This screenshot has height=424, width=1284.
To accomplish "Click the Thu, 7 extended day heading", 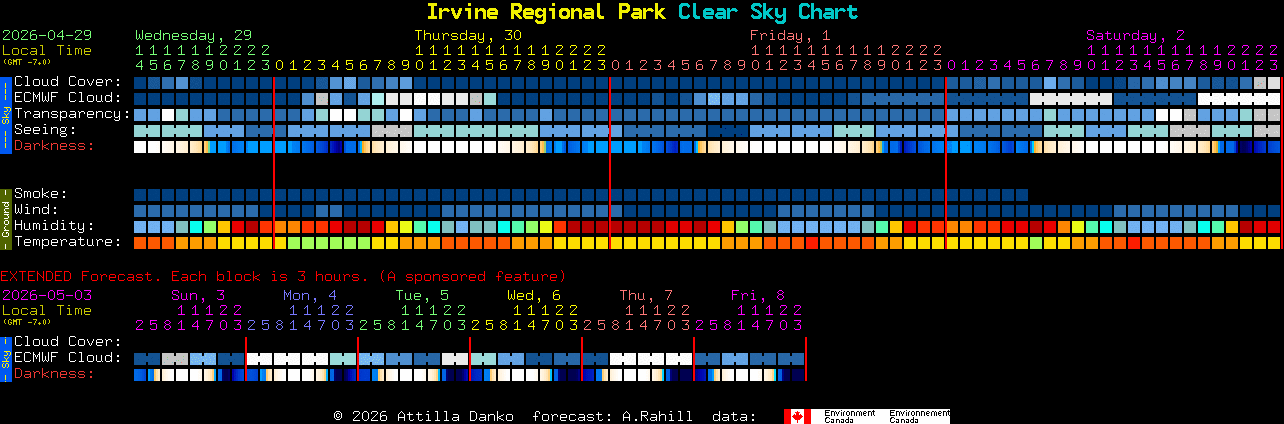I will tap(646, 295).
